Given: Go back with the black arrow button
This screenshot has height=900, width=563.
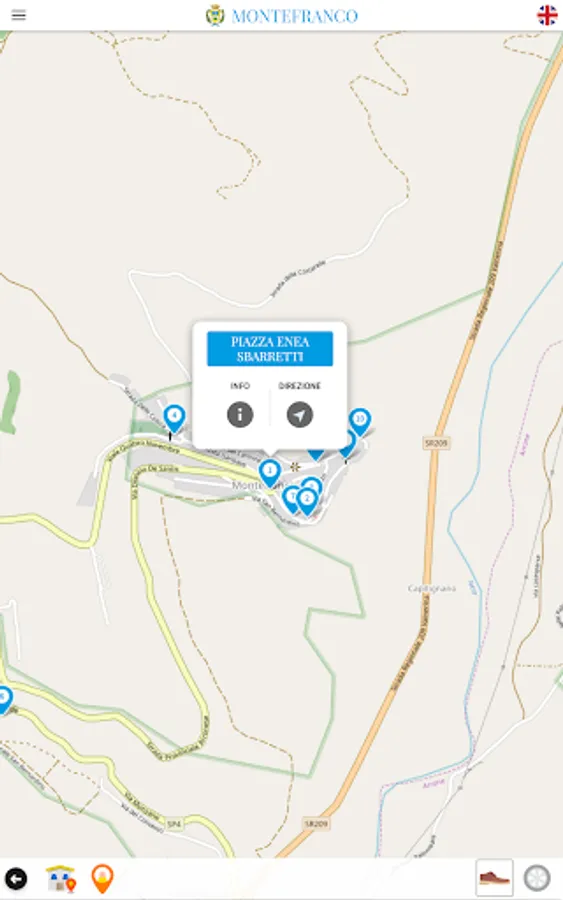Looking at the screenshot, I should (x=16, y=879).
